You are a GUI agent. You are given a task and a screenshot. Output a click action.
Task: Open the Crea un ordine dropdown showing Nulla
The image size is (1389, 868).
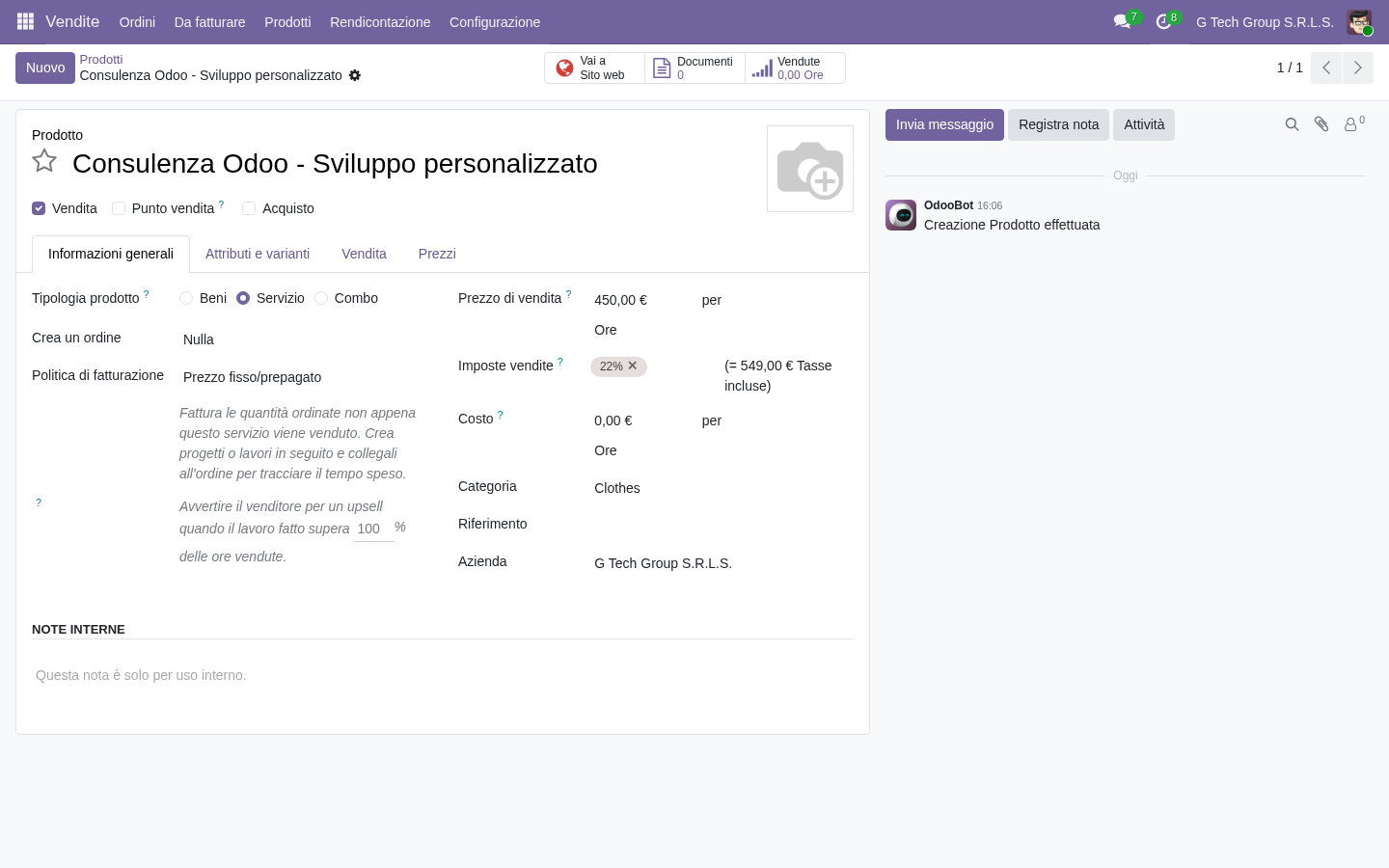[304, 339]
